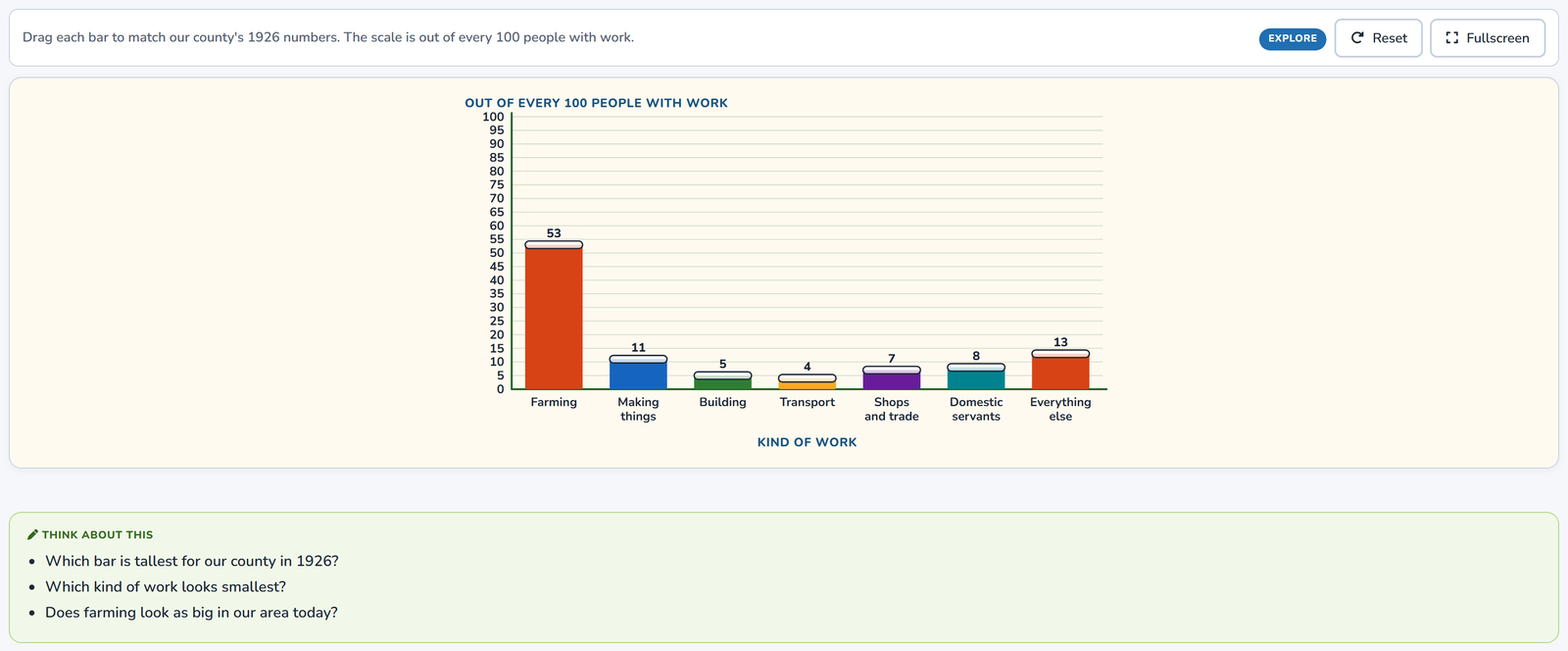Viewport: 1568px width, 651px height.
Task: Select the Making things bar handle
Action: tap(638, 359)
